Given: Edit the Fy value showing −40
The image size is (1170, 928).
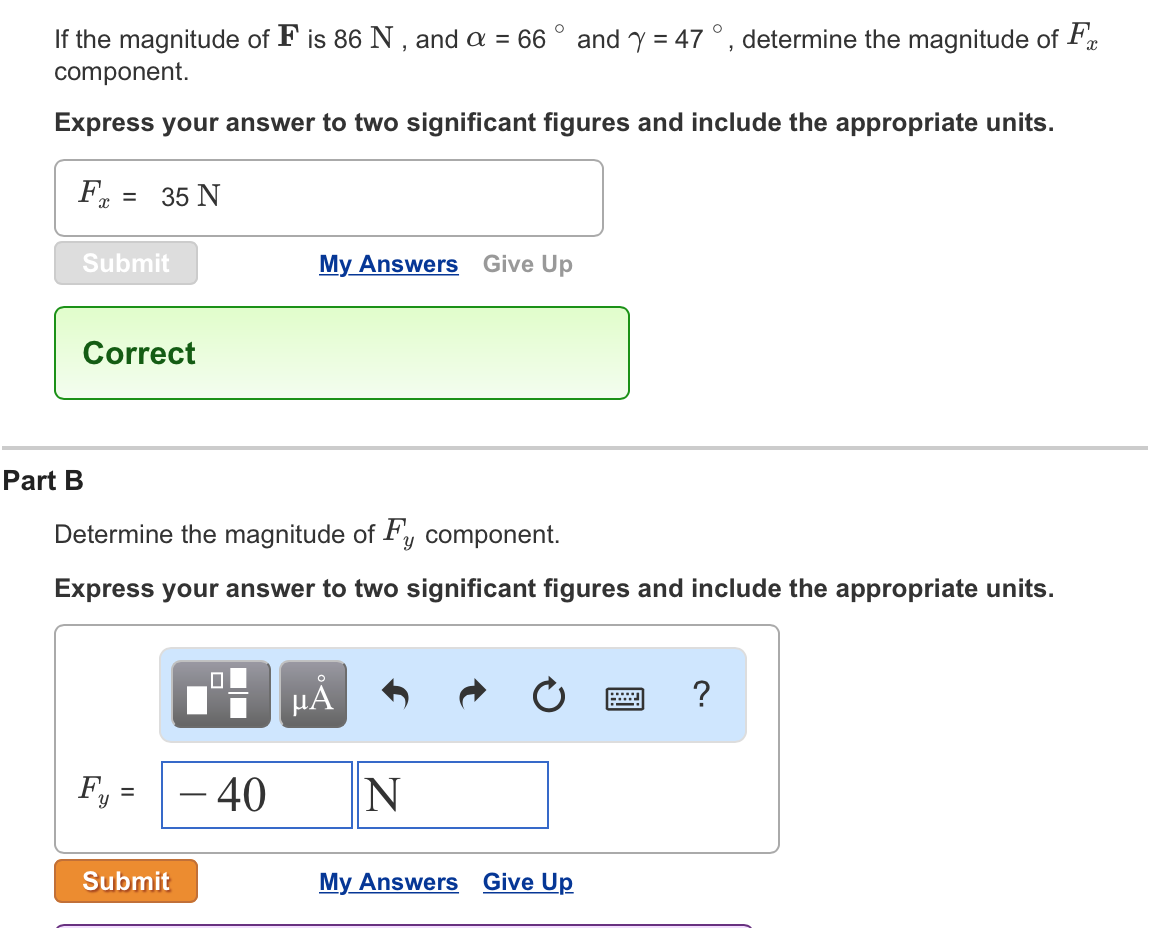Looking at the screenshot, I should (256, 794).
